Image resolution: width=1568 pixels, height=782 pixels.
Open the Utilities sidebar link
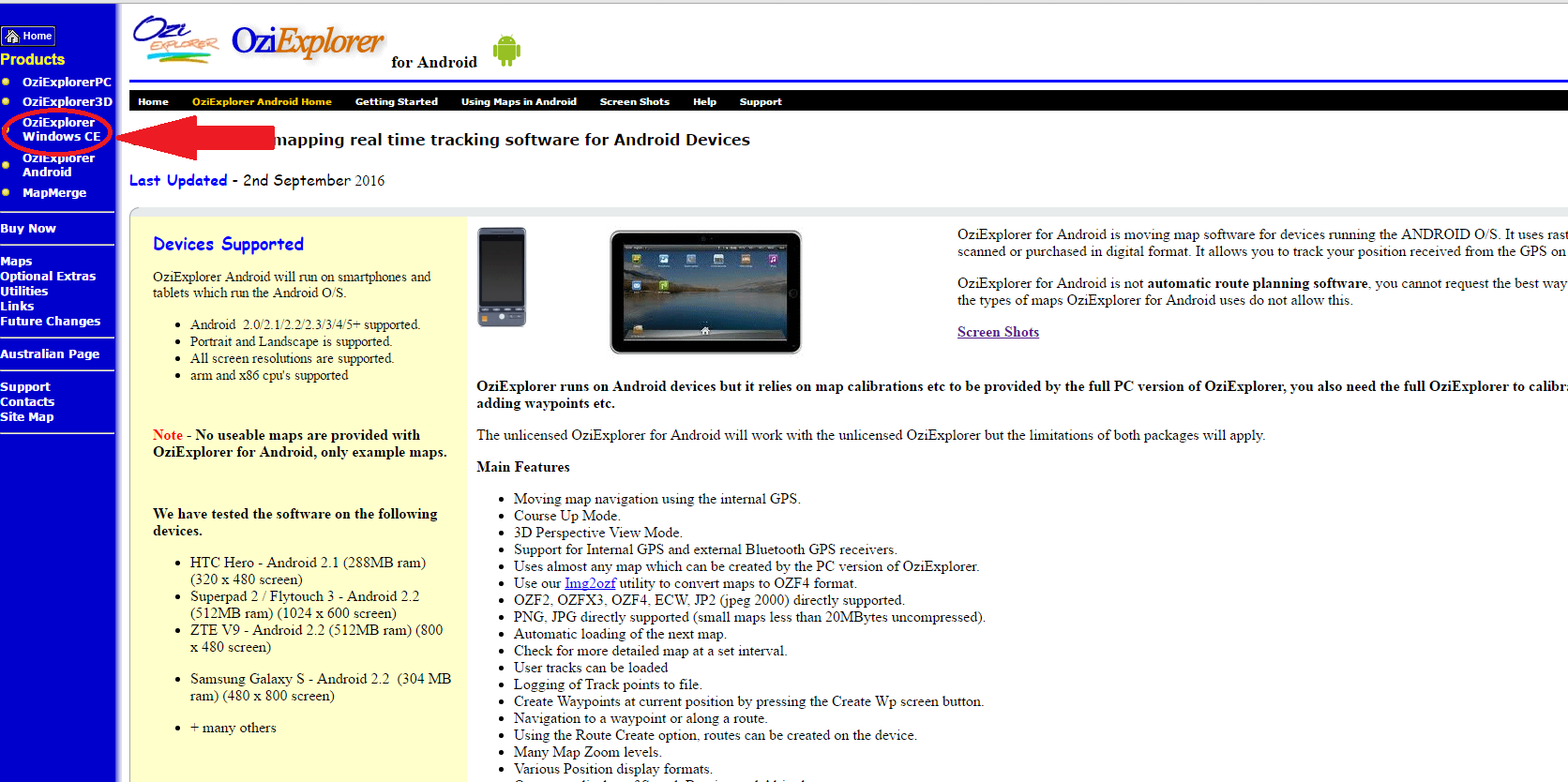point(24,291)
